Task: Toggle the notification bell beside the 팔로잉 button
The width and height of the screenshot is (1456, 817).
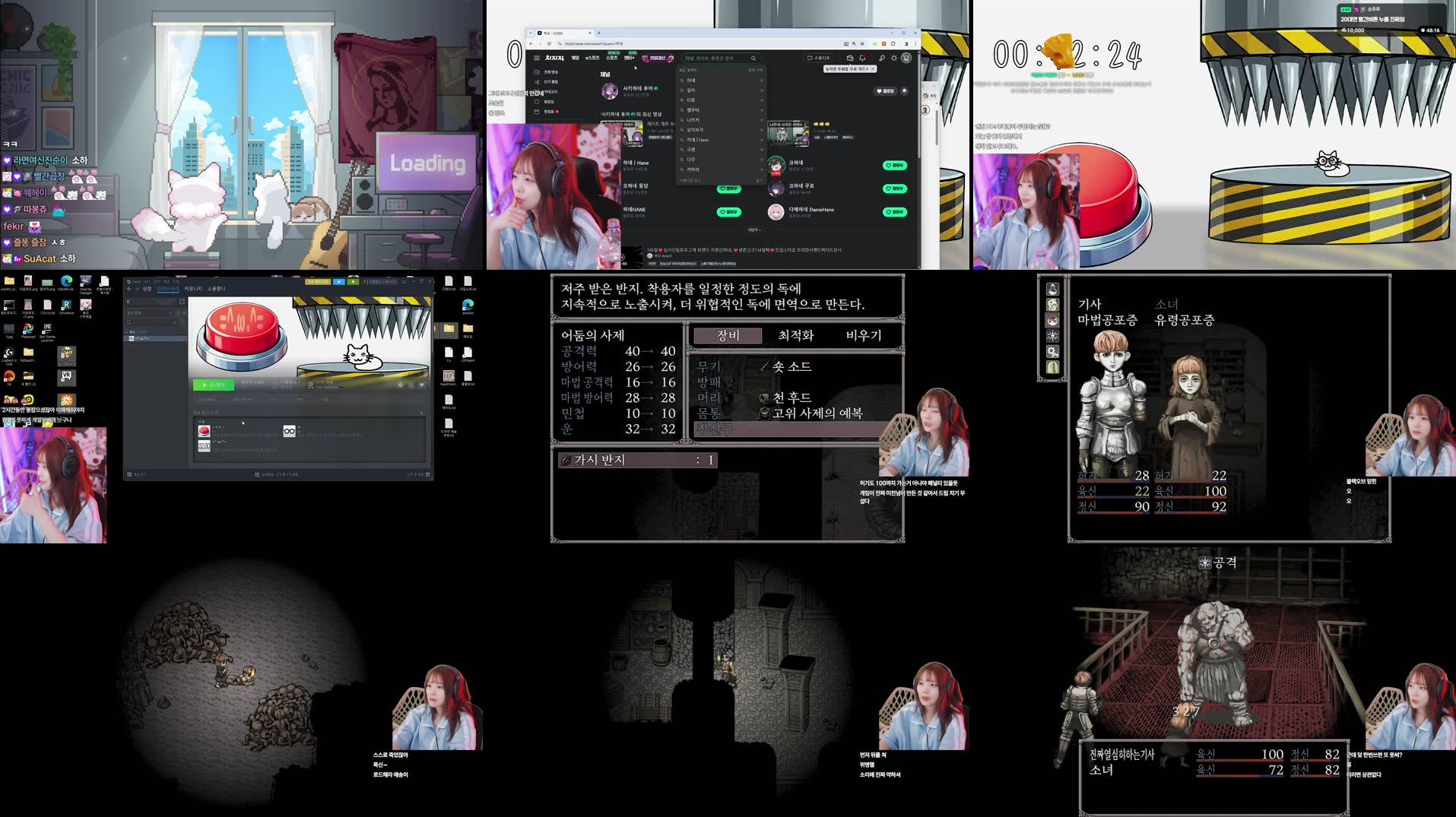Action: [x=905, y=91]
